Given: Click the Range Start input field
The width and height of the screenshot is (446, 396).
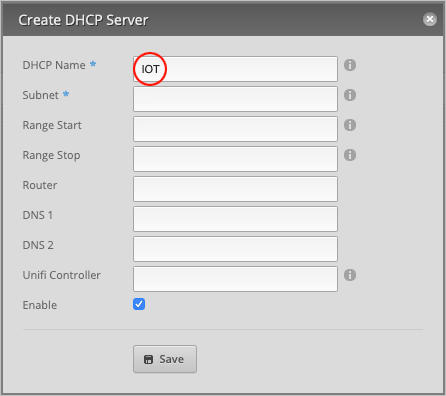Looking at the screenshot, I should [x=235, y=129].
